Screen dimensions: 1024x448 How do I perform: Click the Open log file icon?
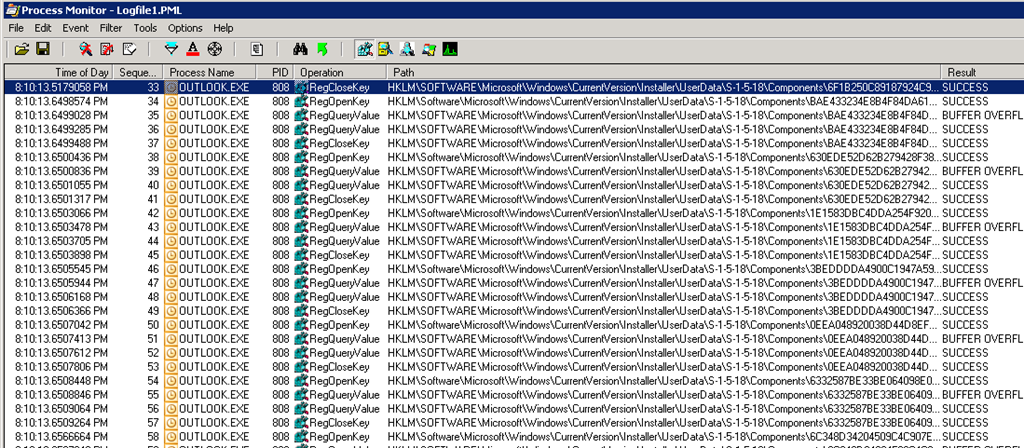(21, 48)
